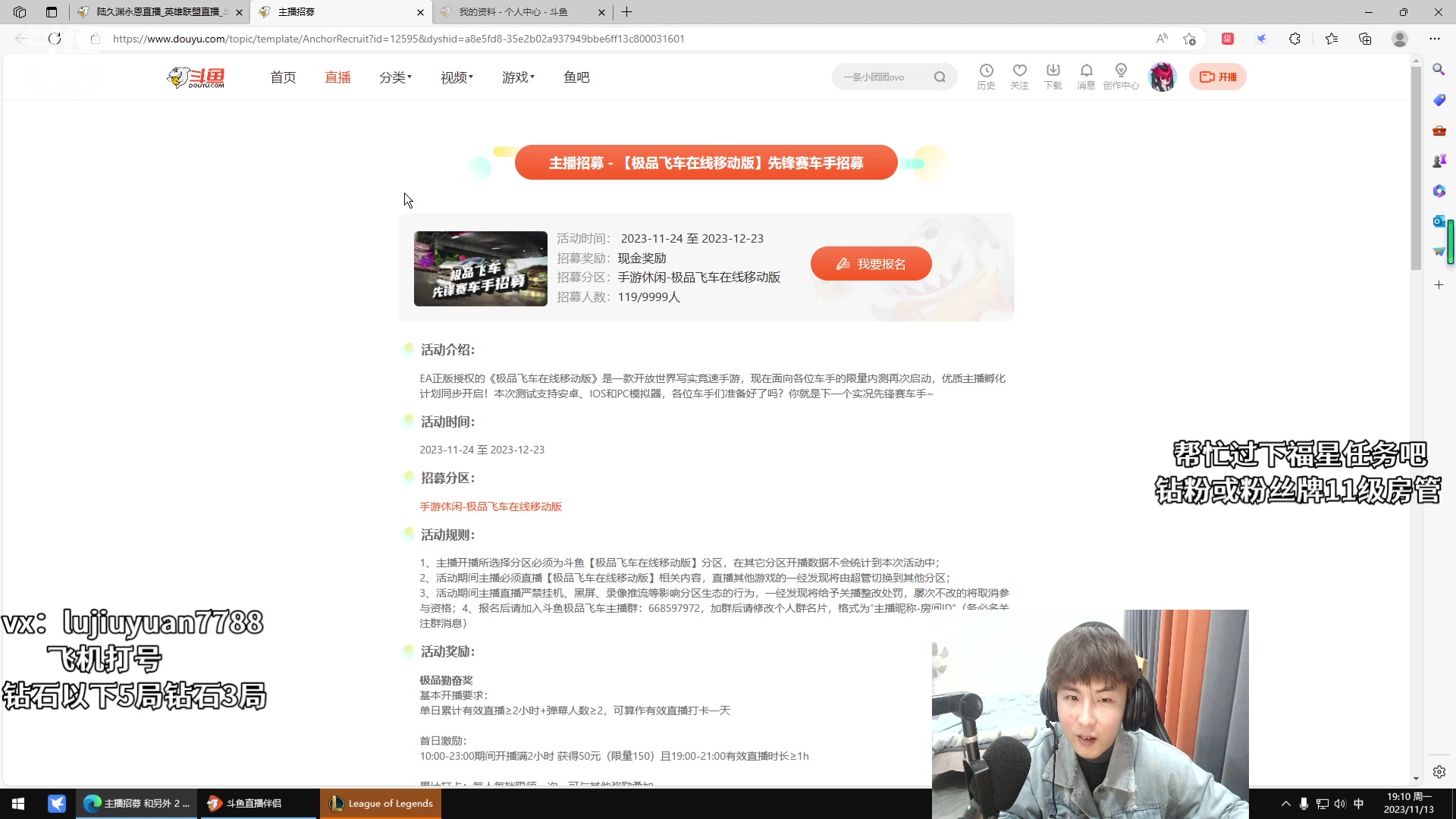Open the Edge taskbar window 主播招募

tap(136, 804)
